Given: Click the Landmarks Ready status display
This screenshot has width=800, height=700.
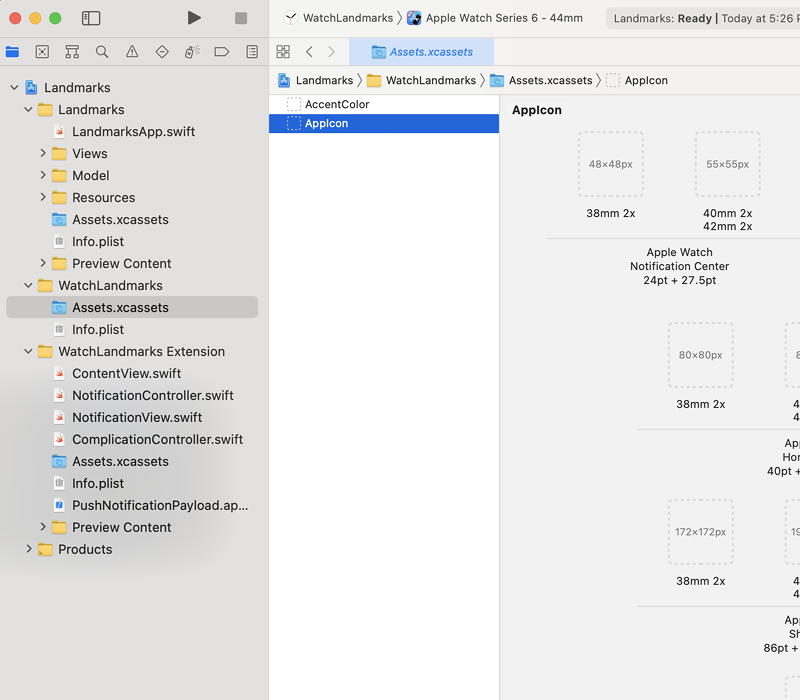Looking at the screenshot, I should tap(703, 18).
